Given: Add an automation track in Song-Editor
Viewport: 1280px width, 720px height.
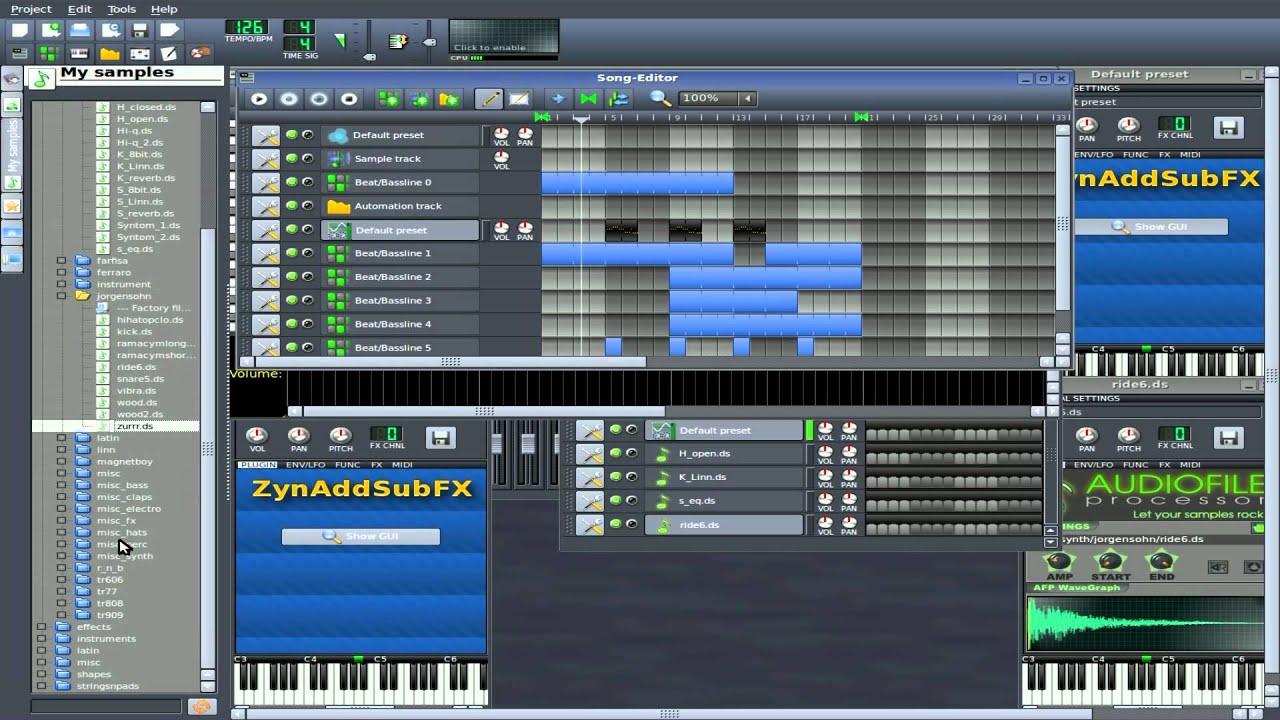Looking at the screenshot, I should (449, 99).
